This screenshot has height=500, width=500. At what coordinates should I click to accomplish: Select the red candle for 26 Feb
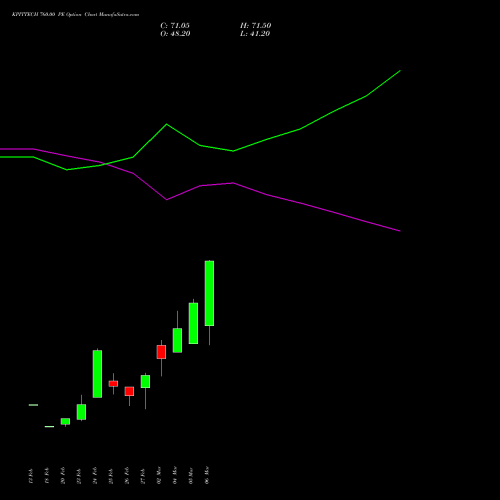coord(129,391)
